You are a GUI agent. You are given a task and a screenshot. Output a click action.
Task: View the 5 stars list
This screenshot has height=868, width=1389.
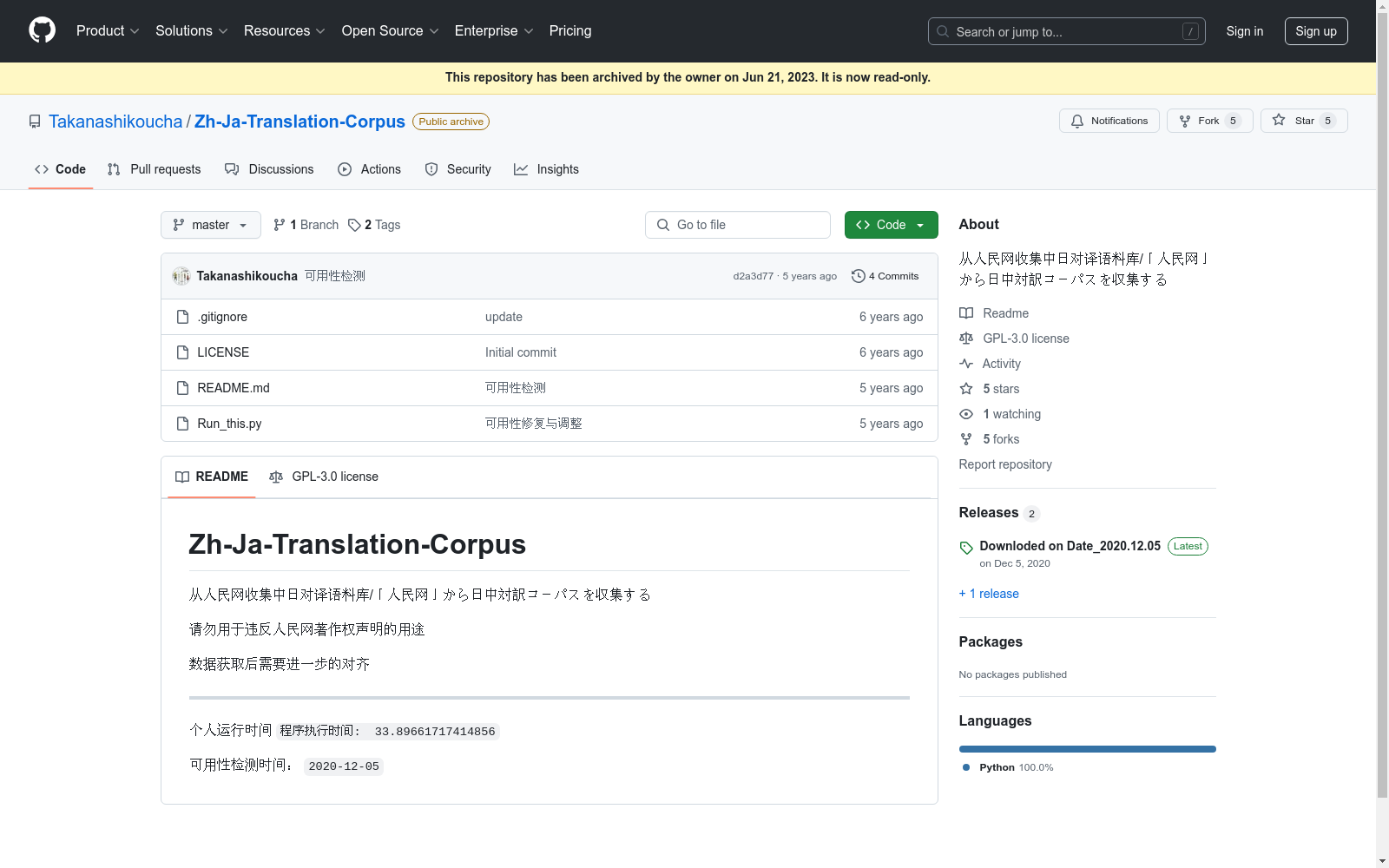pos(990,389)
